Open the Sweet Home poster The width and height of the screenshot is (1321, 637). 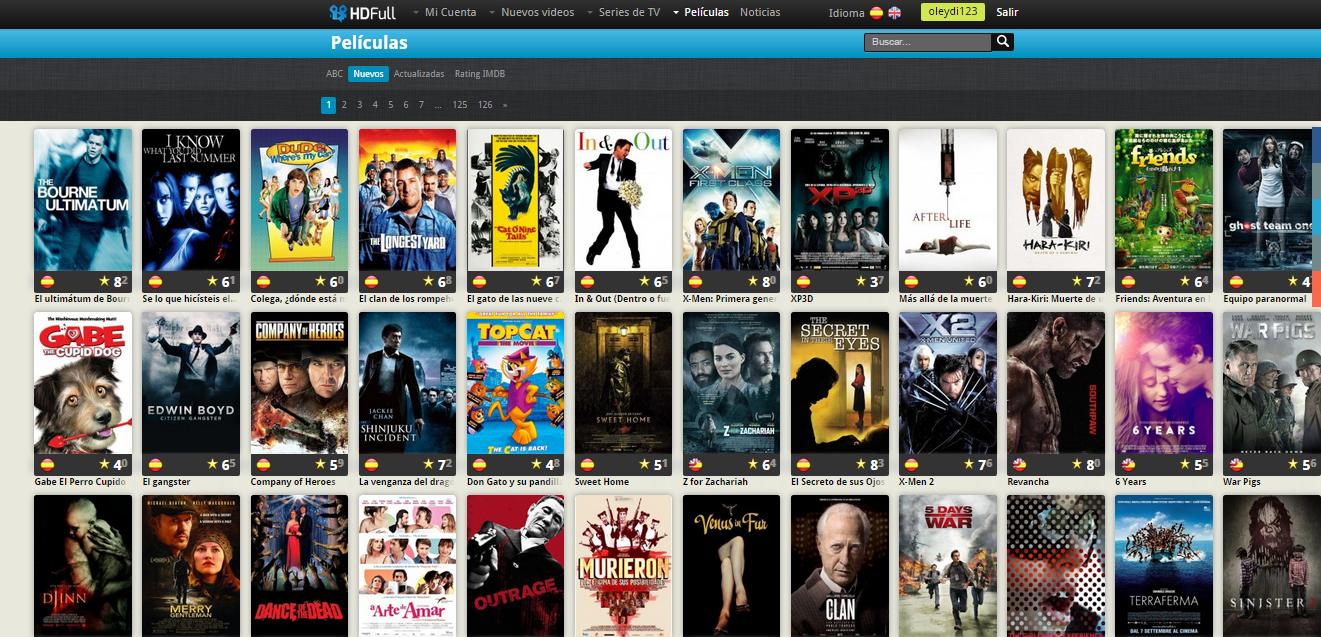click(623, 383)
